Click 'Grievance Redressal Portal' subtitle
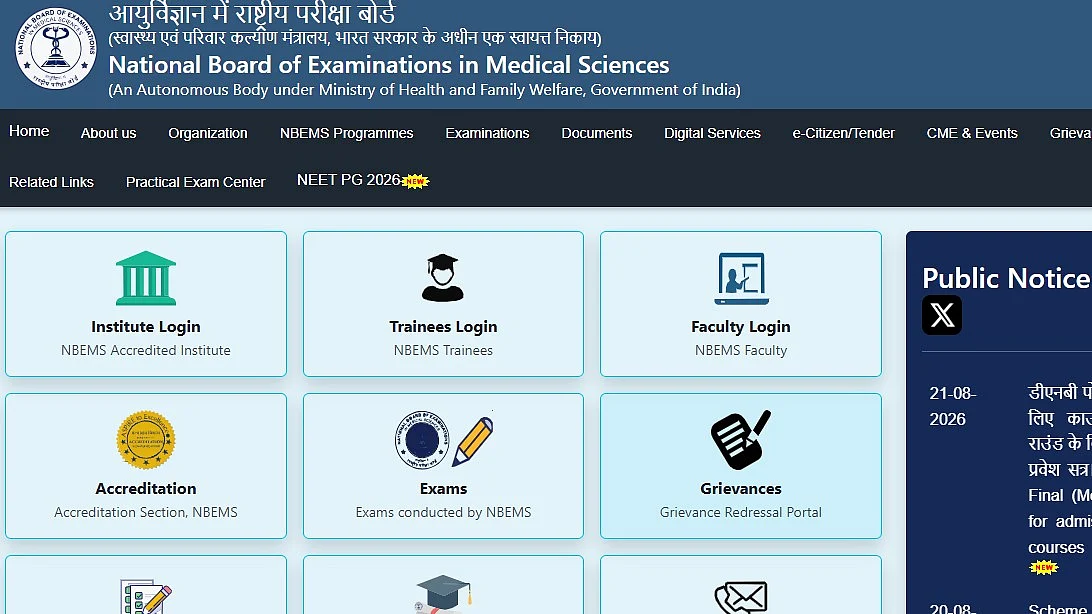 [741, 512]
